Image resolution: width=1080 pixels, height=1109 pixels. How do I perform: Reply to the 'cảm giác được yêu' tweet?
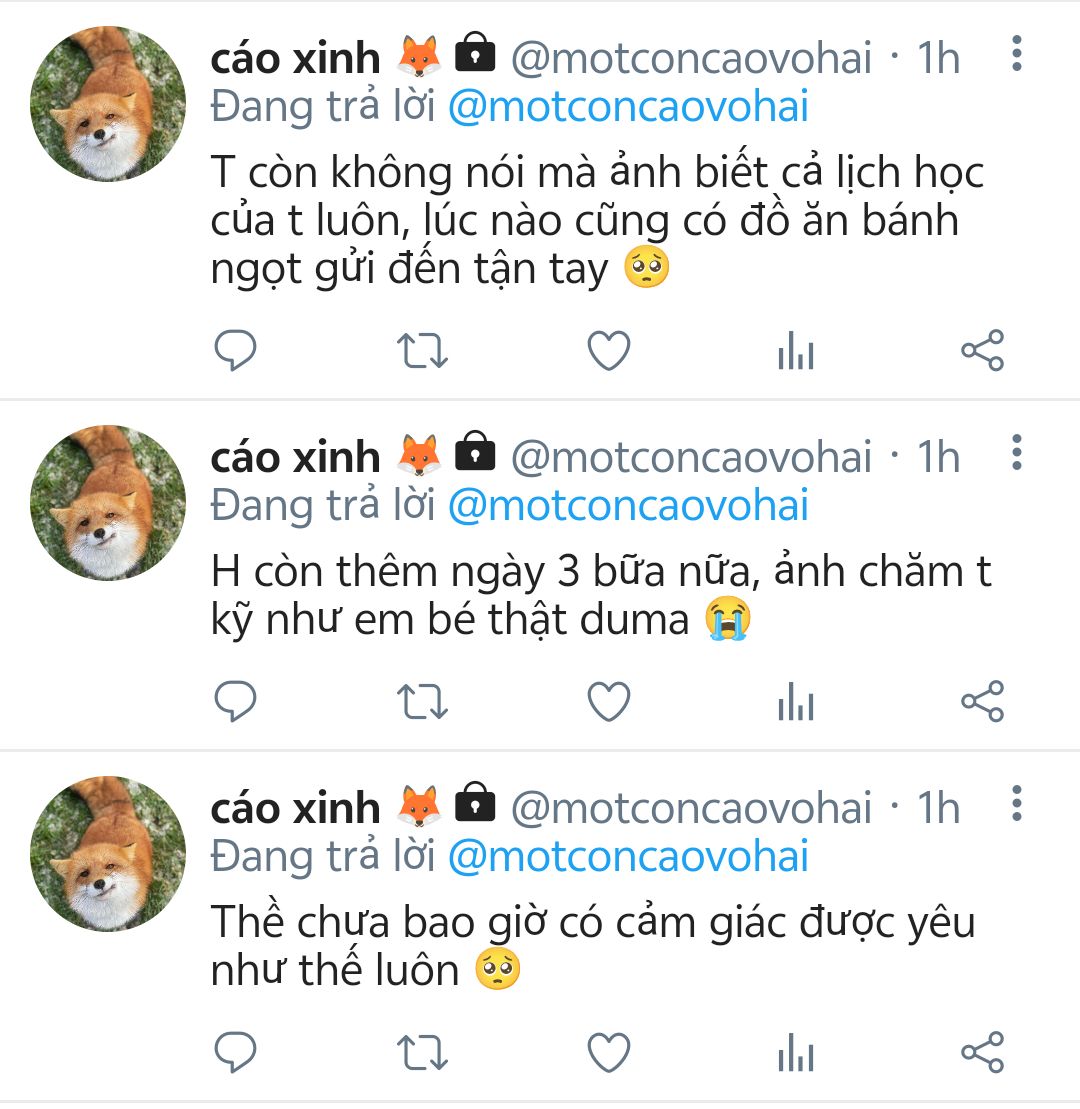click(236, 1051)
